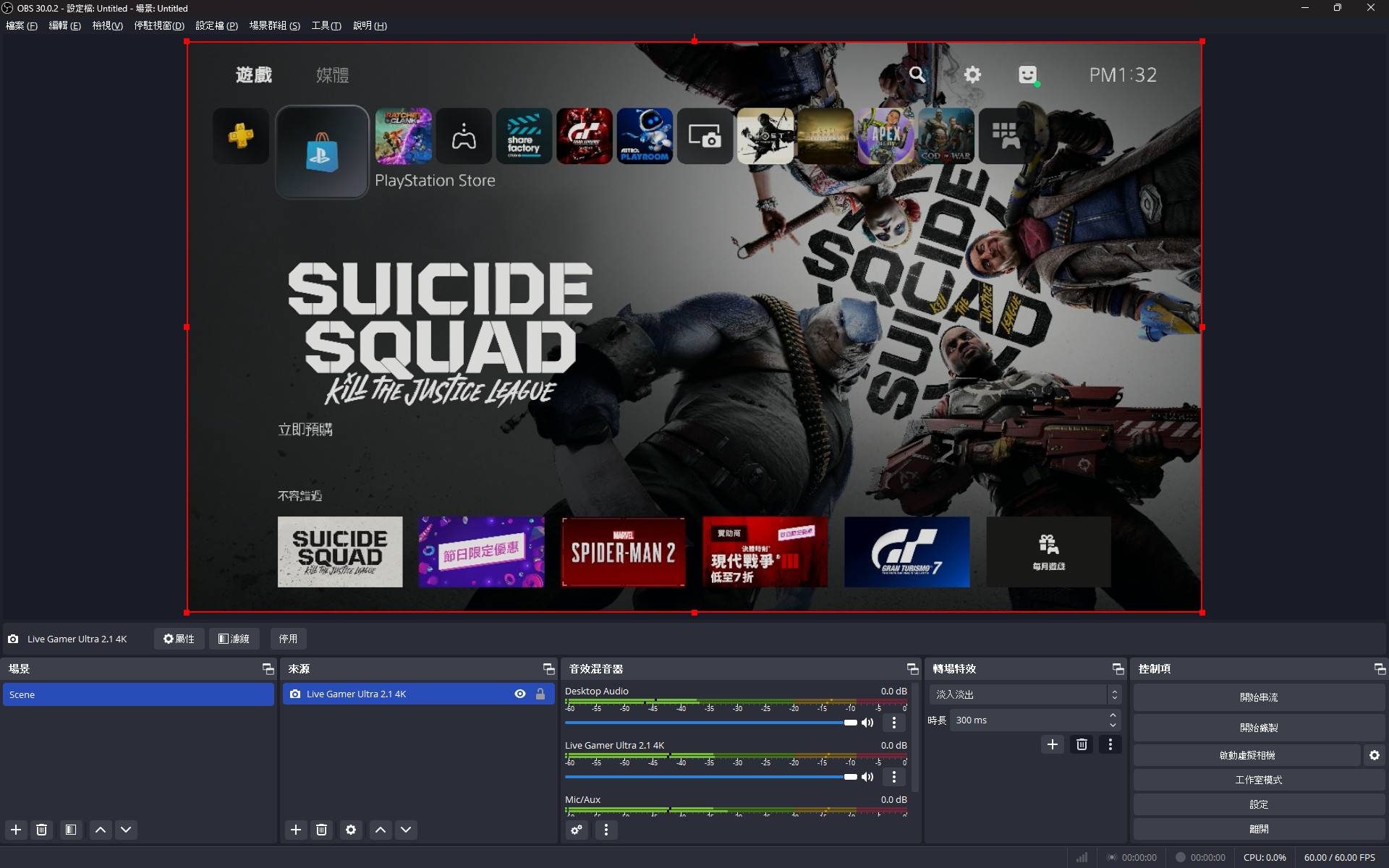Viewport: 1389px width, 868px height.
Task: Move scene up with arrow icon
Action: pyautogui.click(x=101, y=830)
